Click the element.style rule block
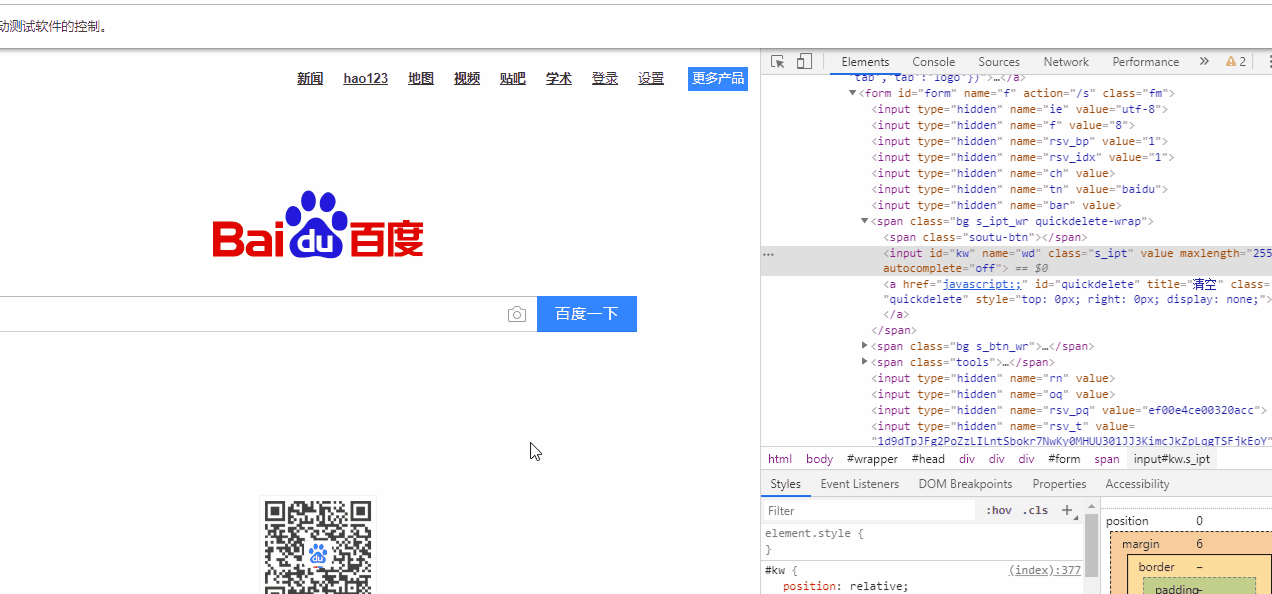 (923, 541)
